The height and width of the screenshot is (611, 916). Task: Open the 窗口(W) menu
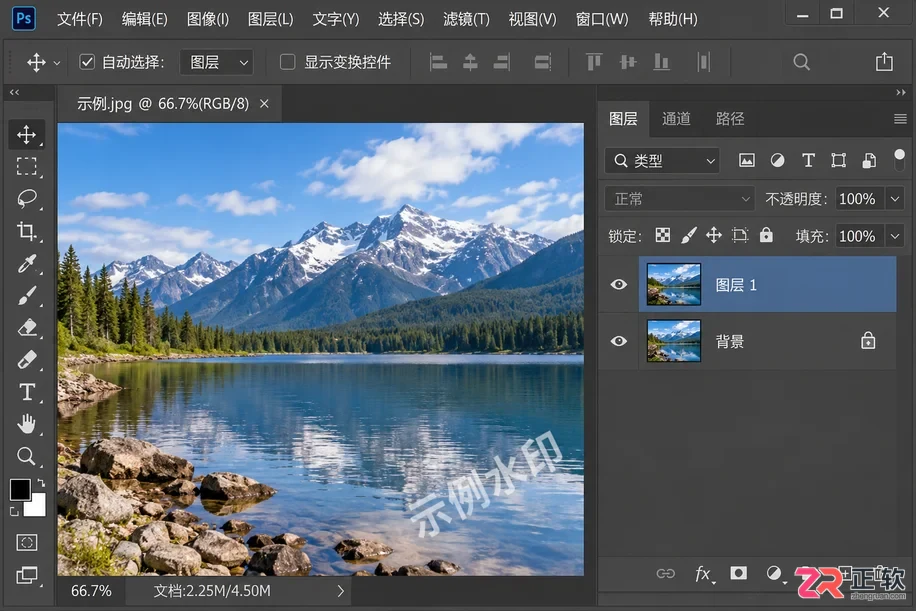point(602,19)
